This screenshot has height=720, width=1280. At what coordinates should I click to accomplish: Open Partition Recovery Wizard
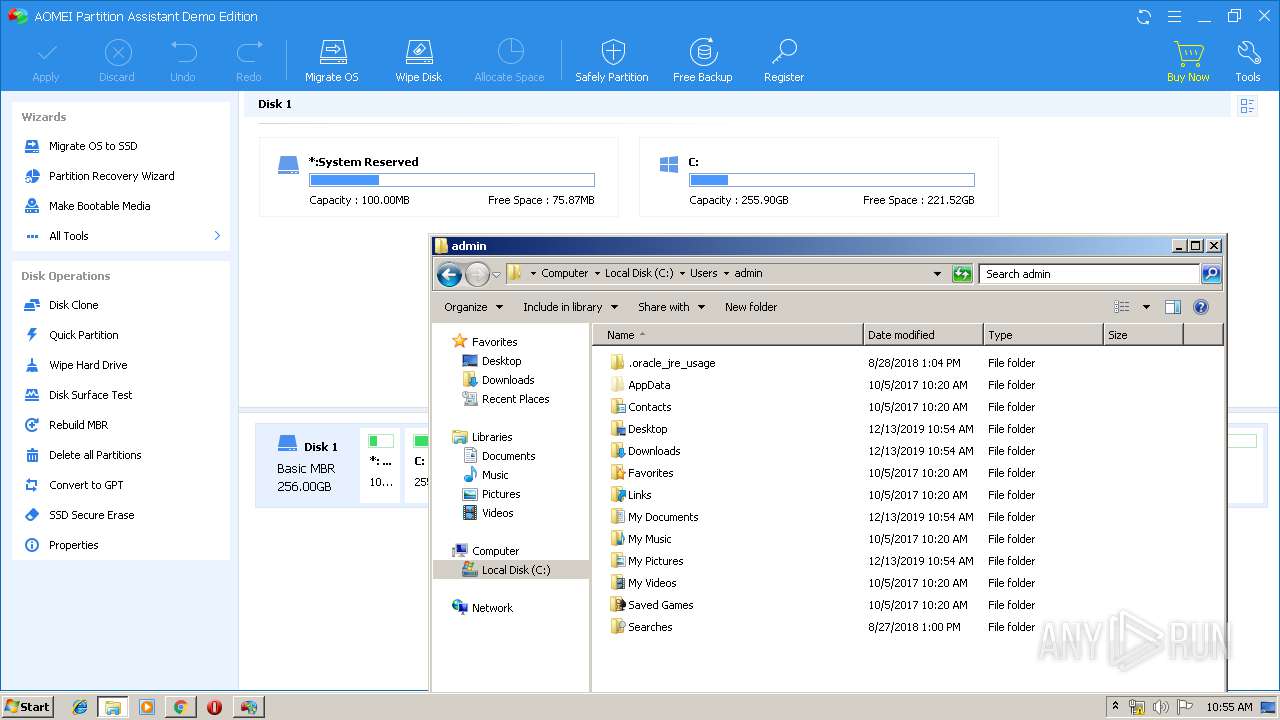[111, 176]
